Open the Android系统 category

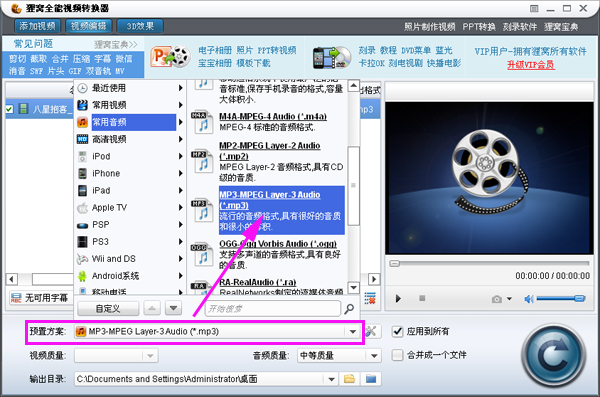pyautogui.click(x=130, y=276)
